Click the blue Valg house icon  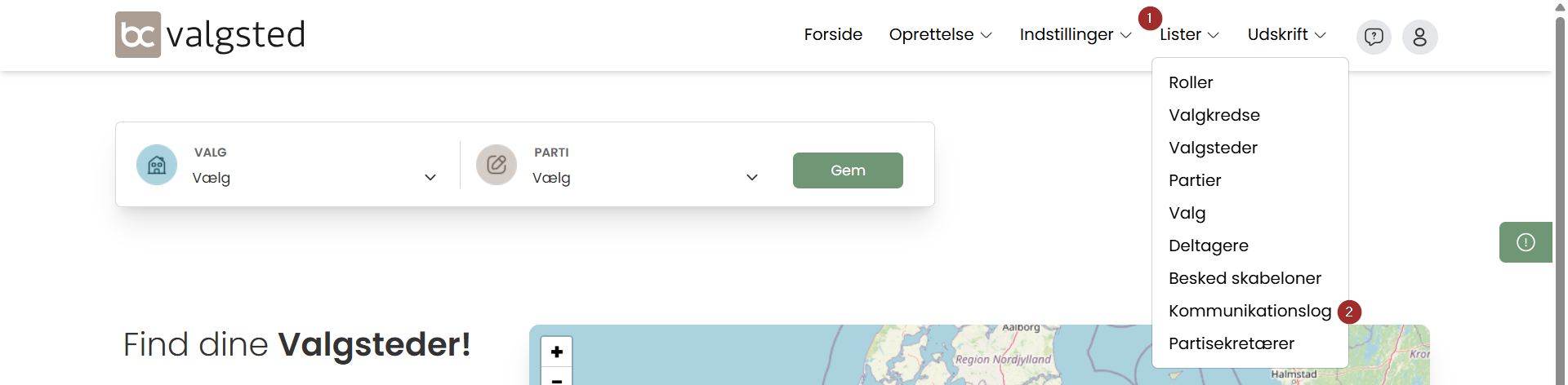pos(157,165)
